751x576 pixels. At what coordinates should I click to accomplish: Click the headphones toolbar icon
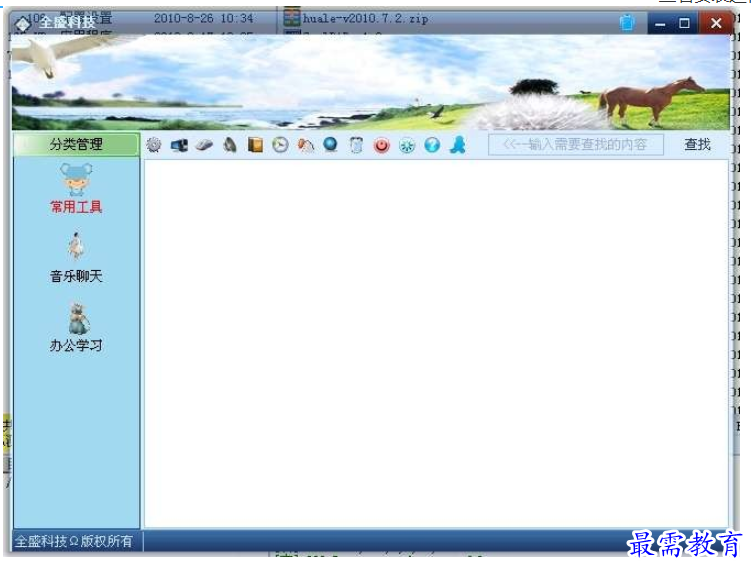[306, 145]
